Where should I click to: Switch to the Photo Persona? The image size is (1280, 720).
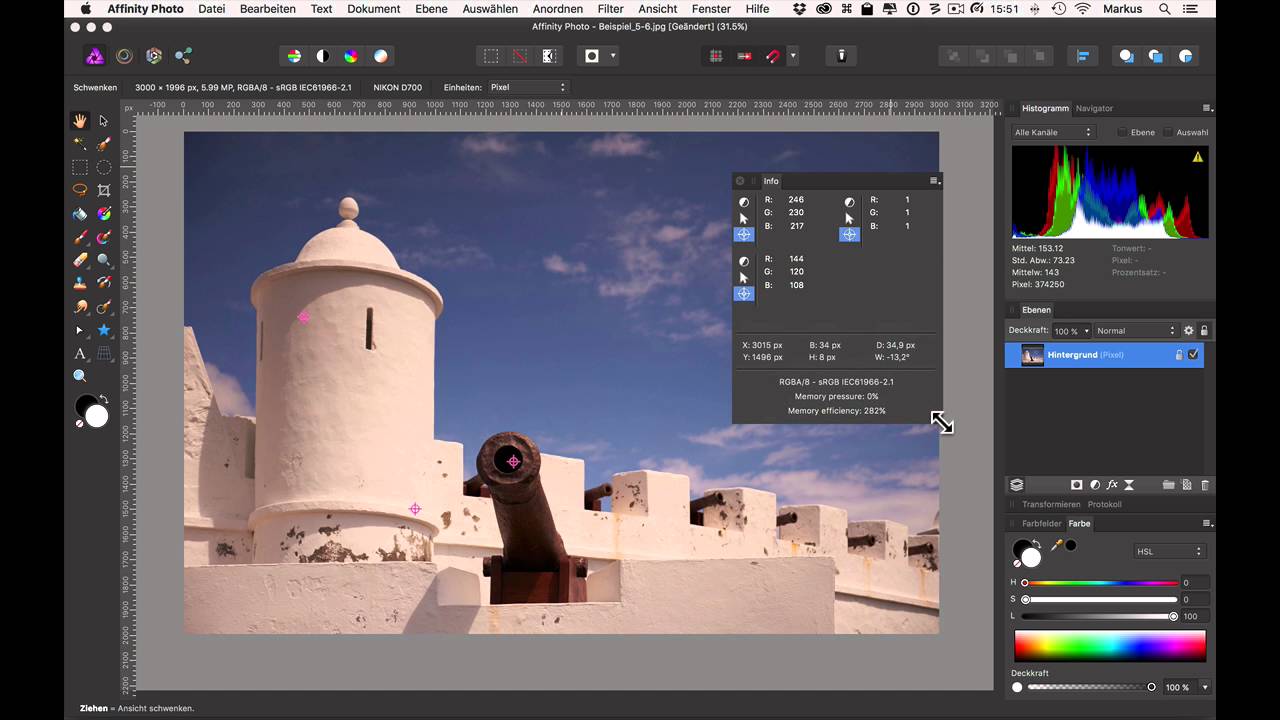click(95, 56)
